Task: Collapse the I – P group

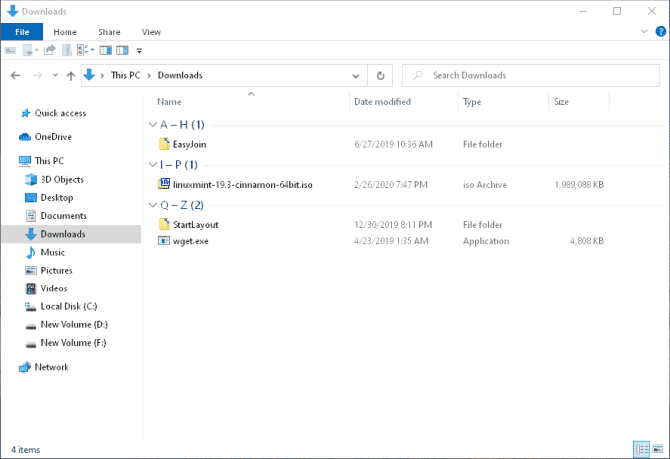Action: (x=153, y=165)
